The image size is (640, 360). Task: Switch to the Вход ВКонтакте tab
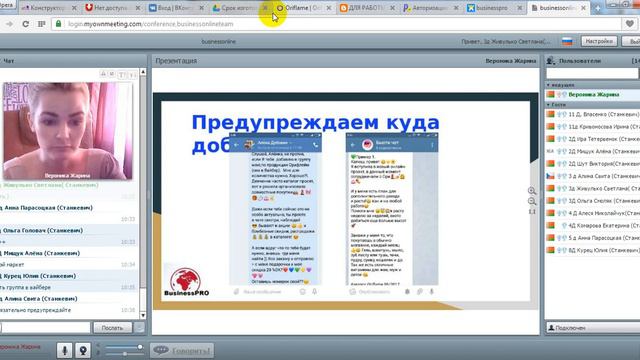(176, 8)
